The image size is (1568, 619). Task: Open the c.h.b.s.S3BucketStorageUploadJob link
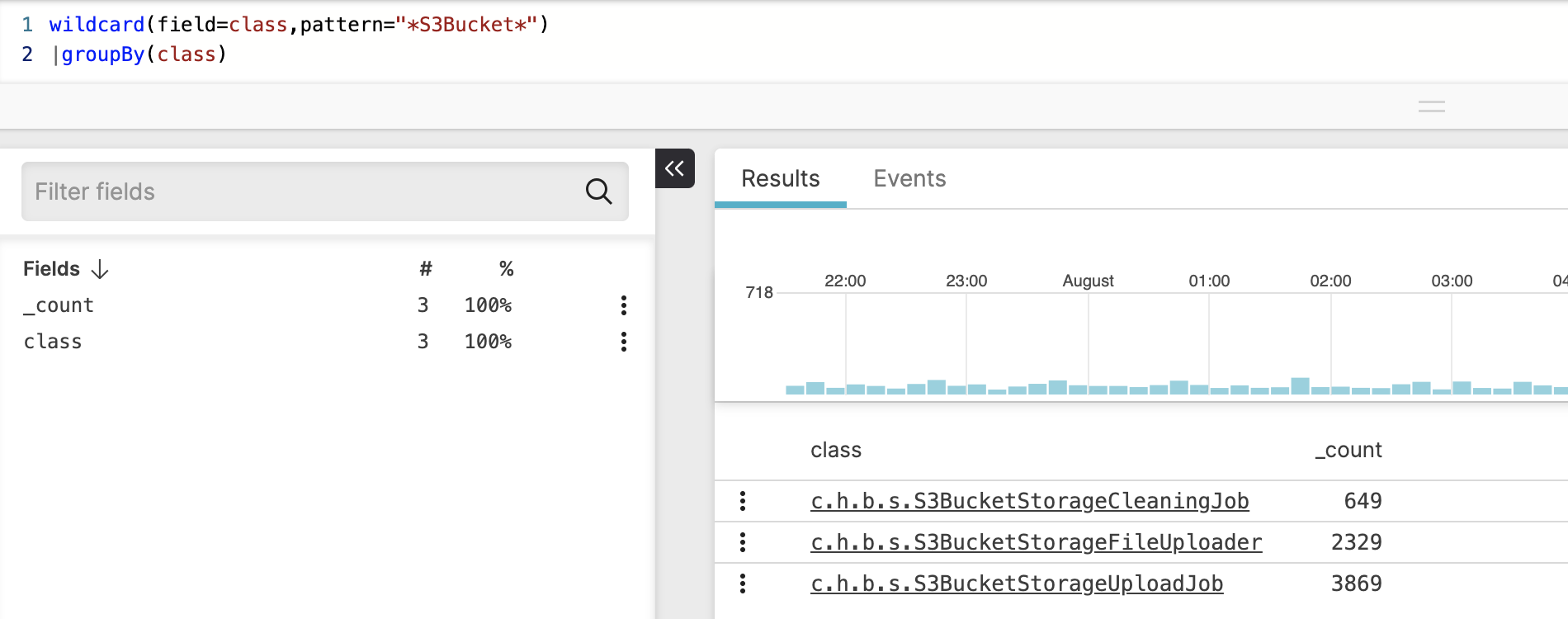point(1016,584)
